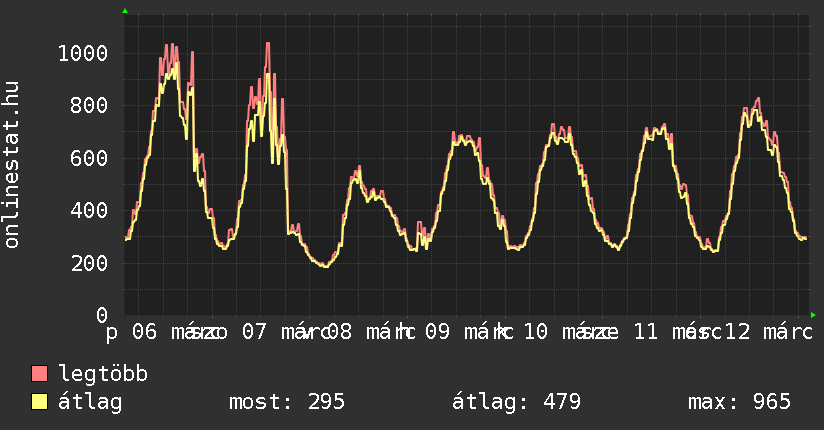
Task: Click the yellow átlag legend swatch
Action: (x=40, y=402)
